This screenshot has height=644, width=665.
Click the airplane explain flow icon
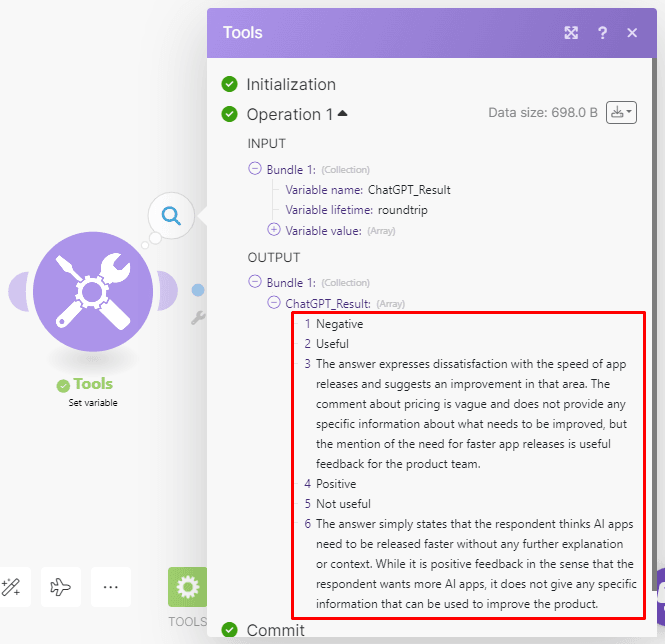[61, 587]
